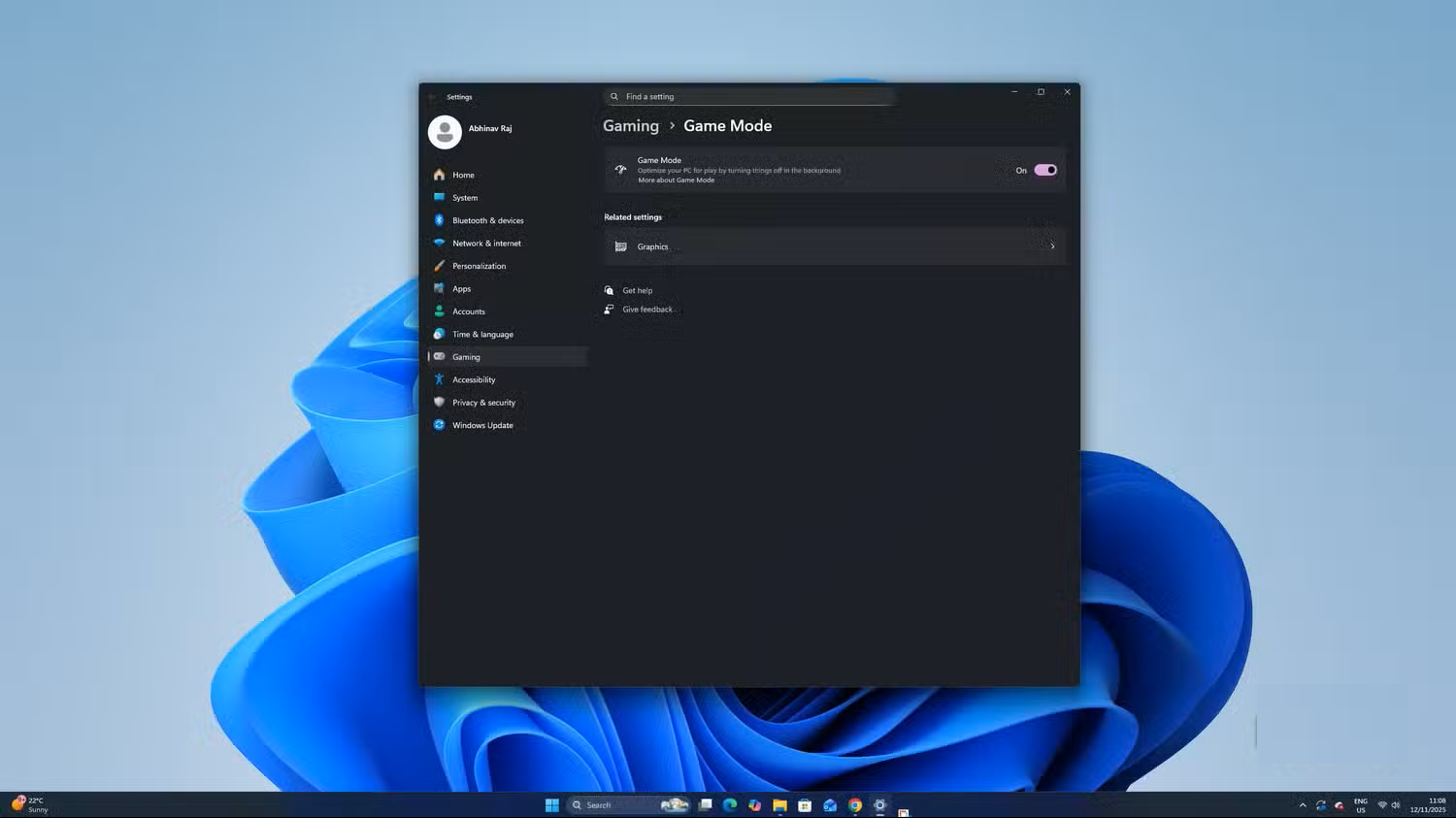Click Give feedback
This screenshot has width=1456, height=818.
tap(647, 309)
